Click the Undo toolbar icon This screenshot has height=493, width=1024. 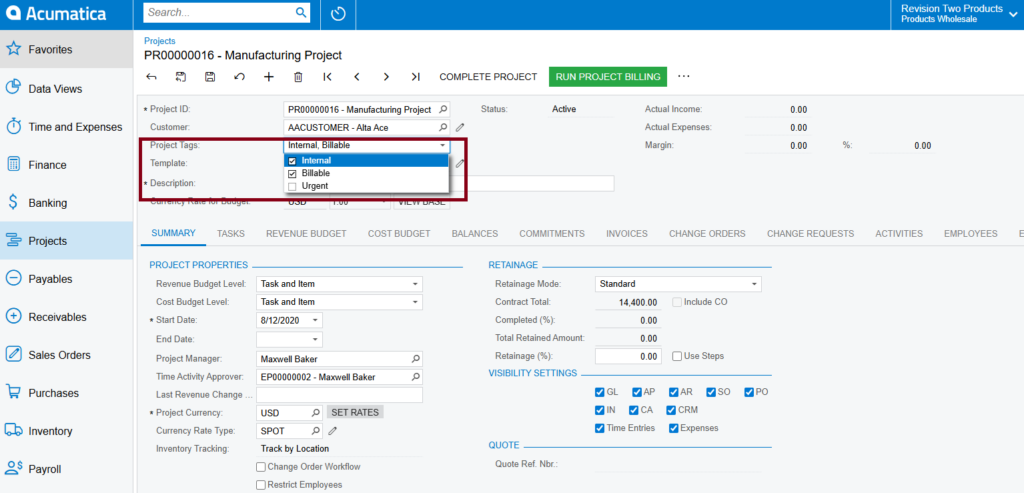pos(240,76)
